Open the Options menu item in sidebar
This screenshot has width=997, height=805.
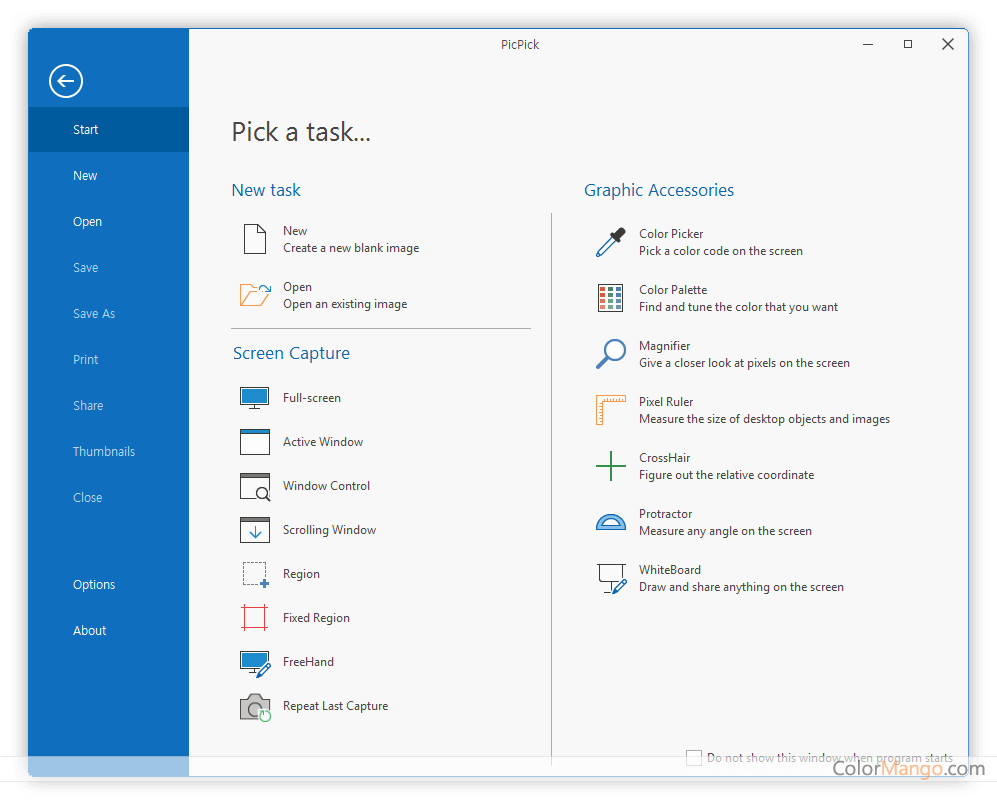[x=94, y=585]
